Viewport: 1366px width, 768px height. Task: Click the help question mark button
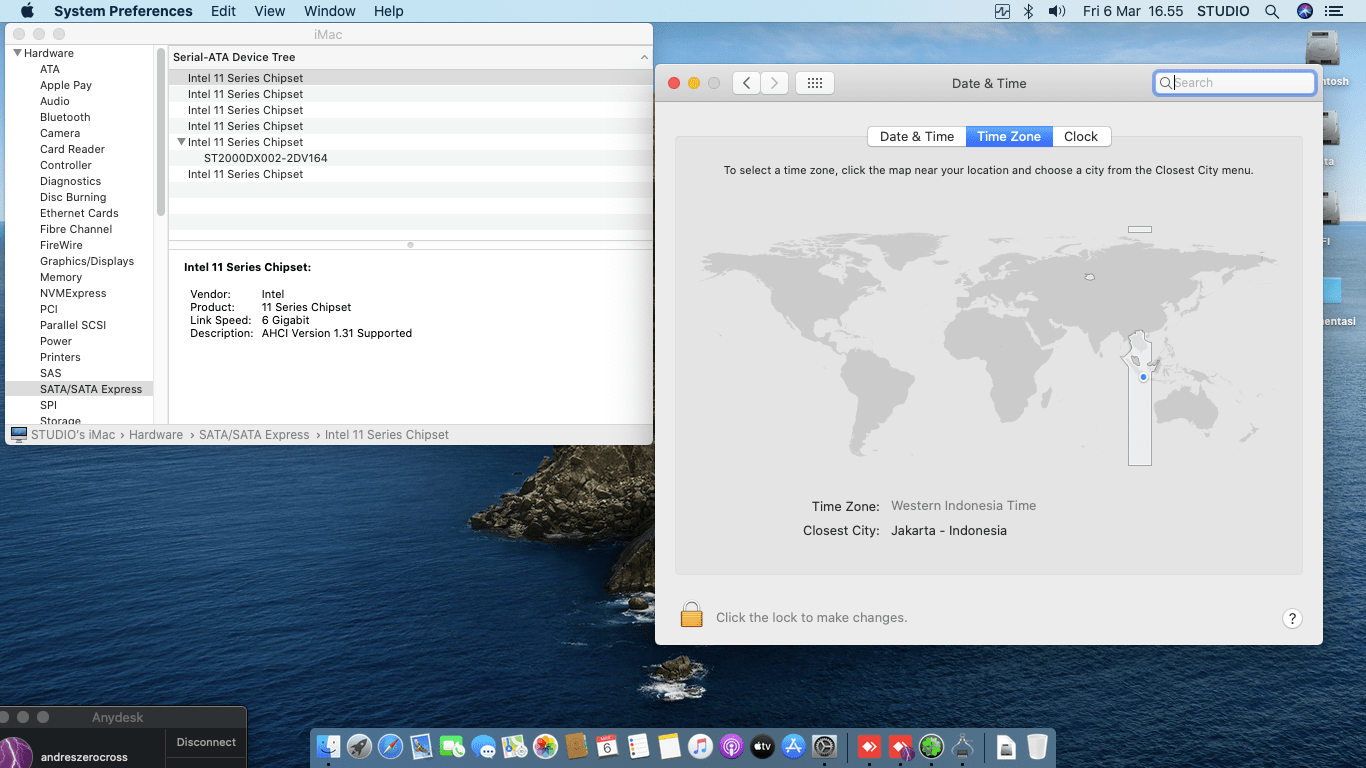coord(1292,618)
